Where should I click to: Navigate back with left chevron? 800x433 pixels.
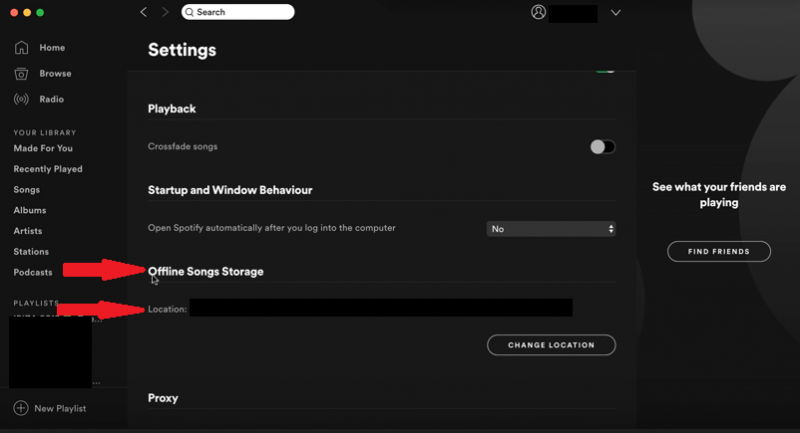click(143, 12)
